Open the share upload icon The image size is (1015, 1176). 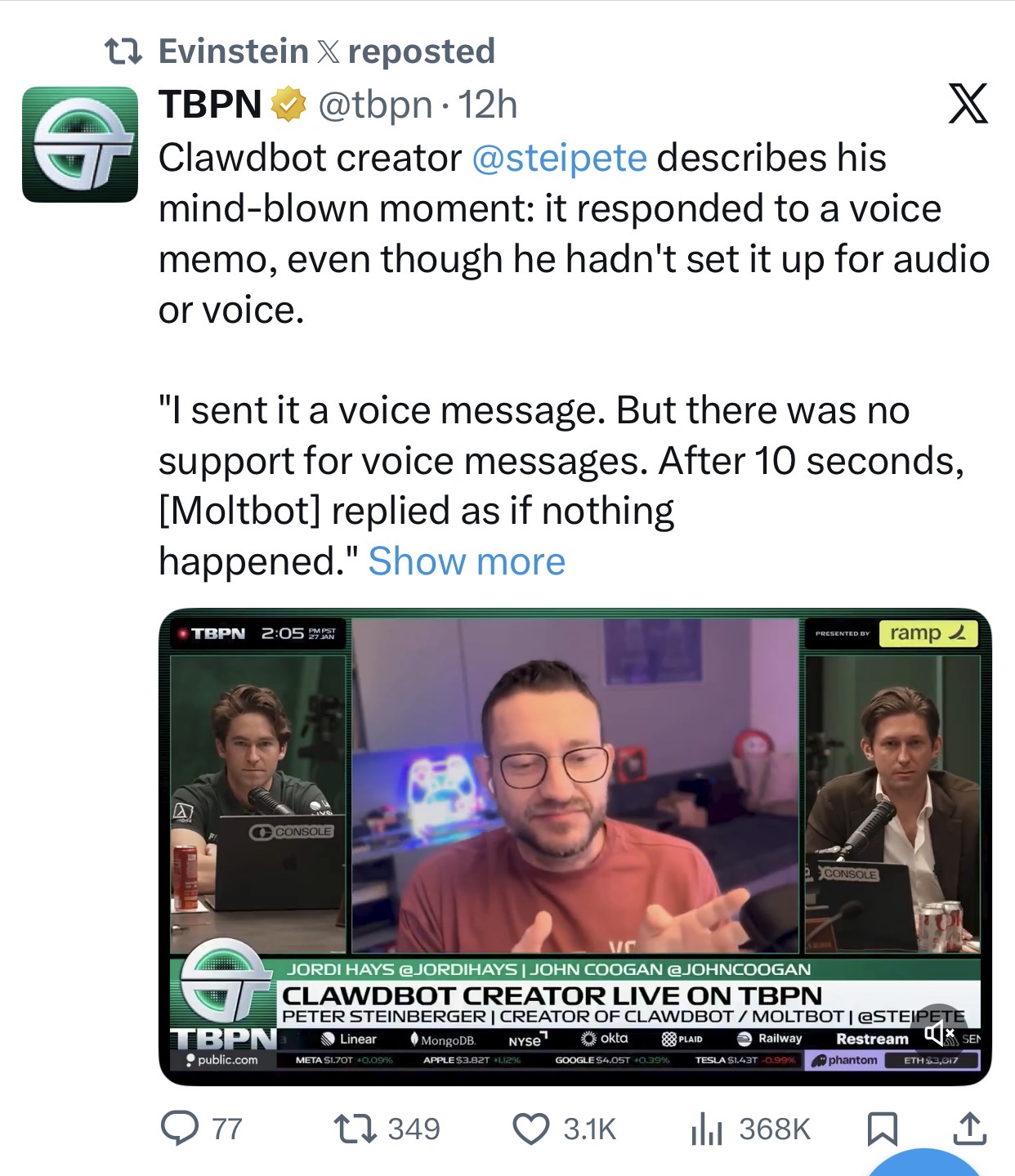pyautogui.click(x=969, y=1129)
